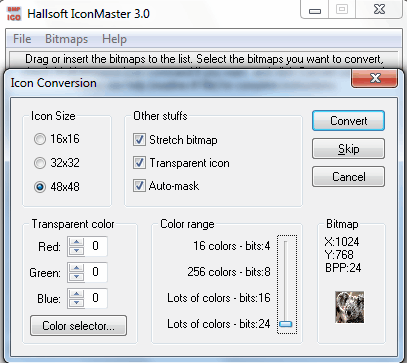Open the File menu
Image resolution: width=407 pixels, height=363 pixels.
pyautogui.click(x=22, y=39)
